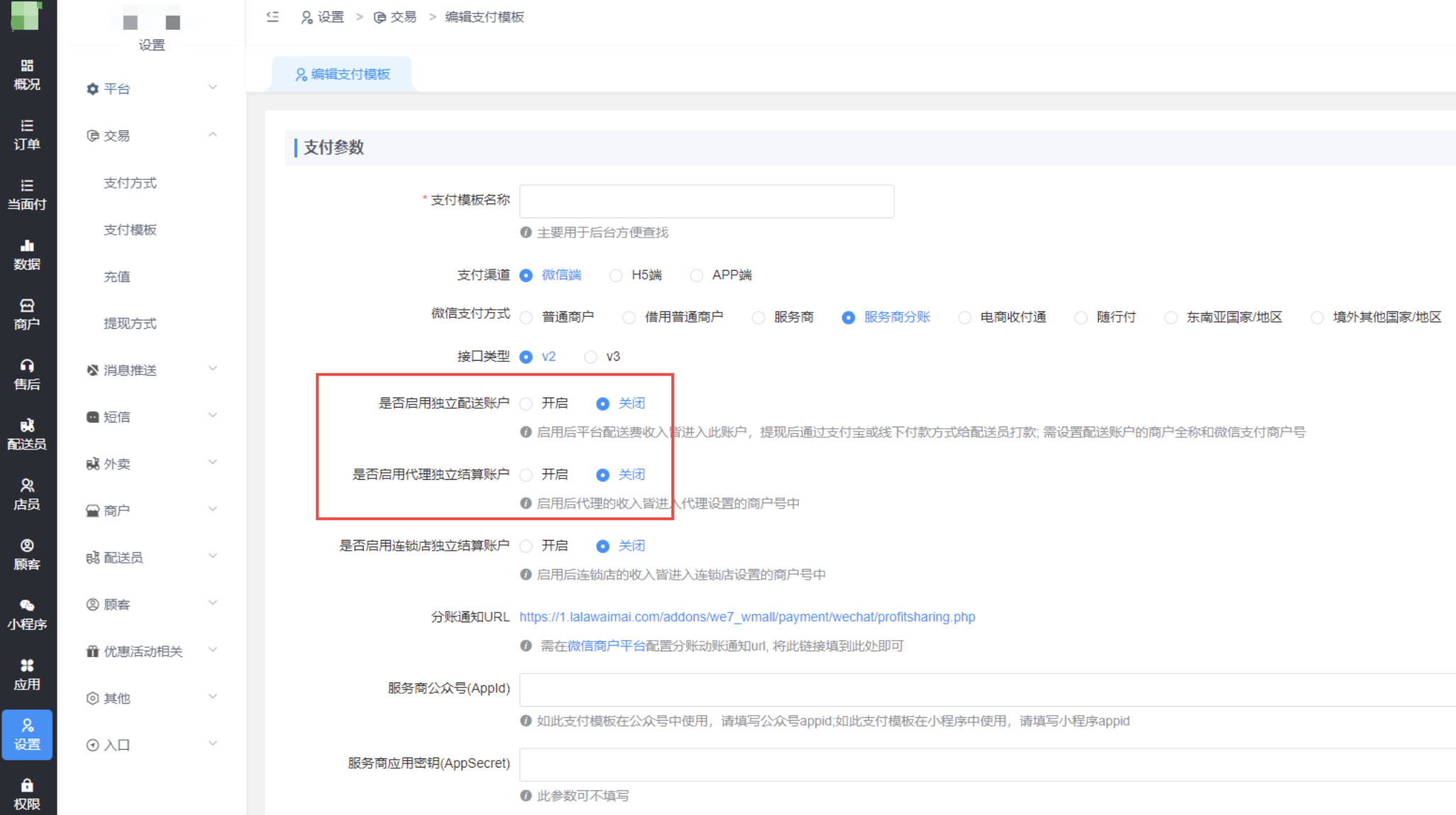
Task: Turn on 开启 for 连锁店独立结算账户
Action: tap(526, 546)
